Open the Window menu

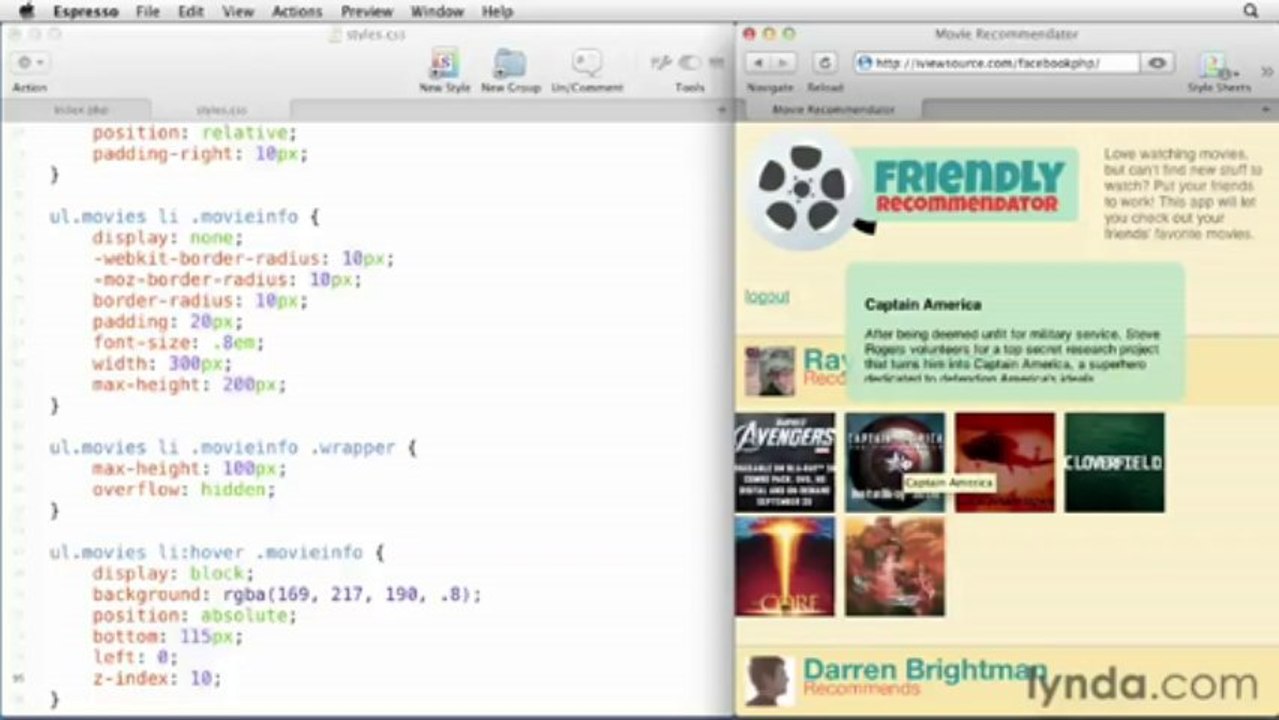tap(437, 11)
